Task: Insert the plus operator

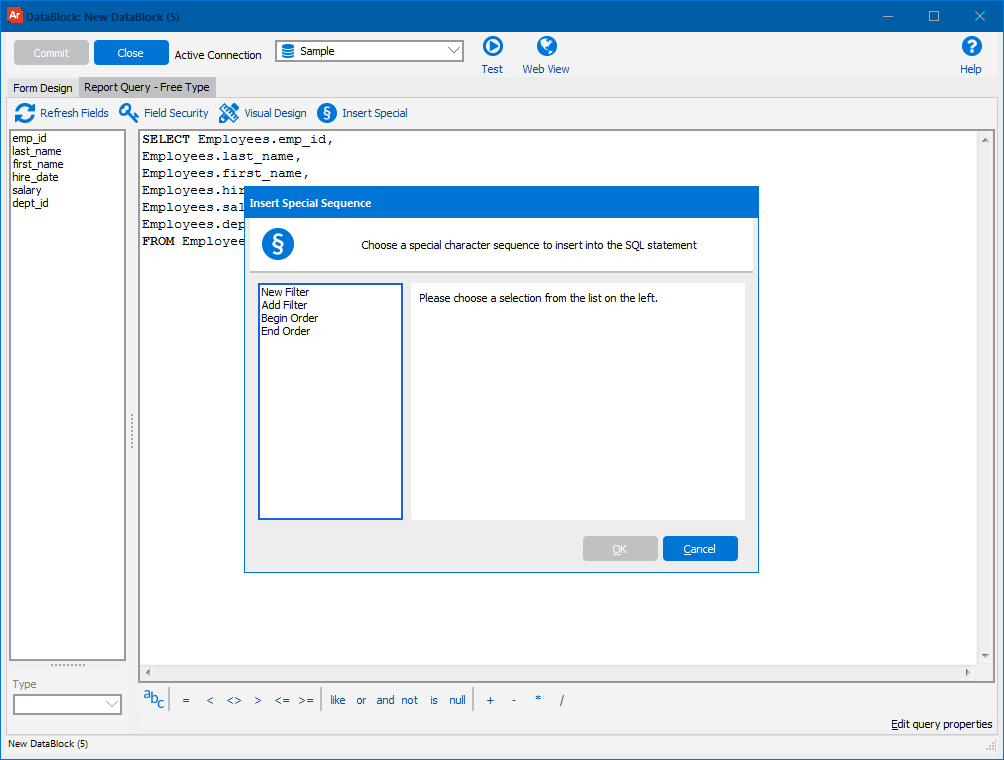Action: click(490, 700)
